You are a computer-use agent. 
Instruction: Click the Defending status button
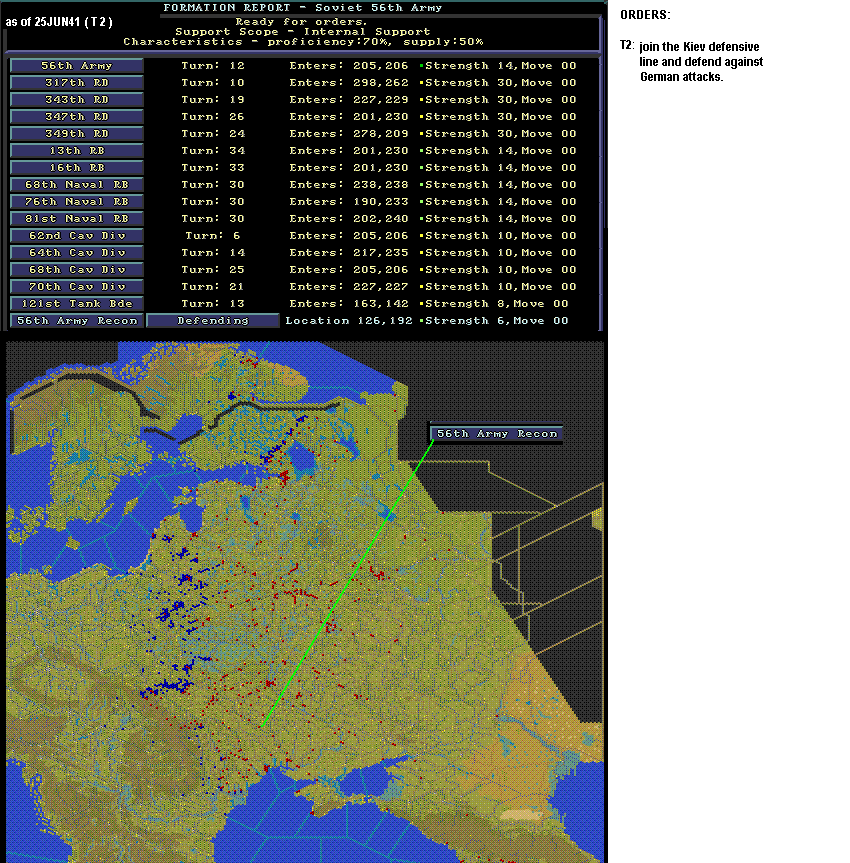[213, 321]
